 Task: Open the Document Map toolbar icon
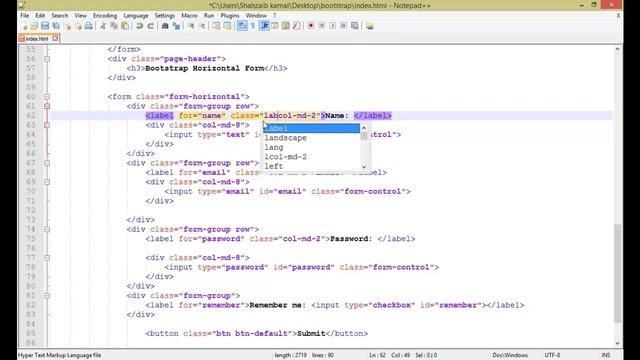coord(286,26)
